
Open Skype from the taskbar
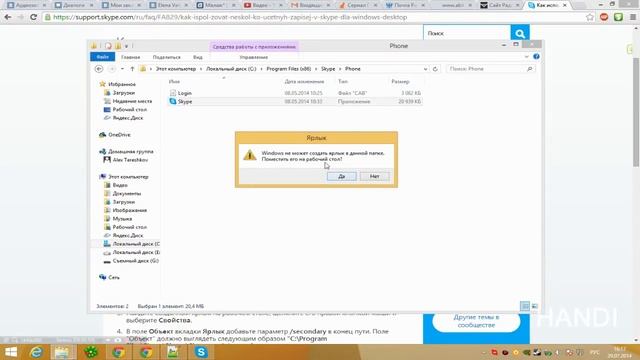pyautogui.click(x=201, y=352)
